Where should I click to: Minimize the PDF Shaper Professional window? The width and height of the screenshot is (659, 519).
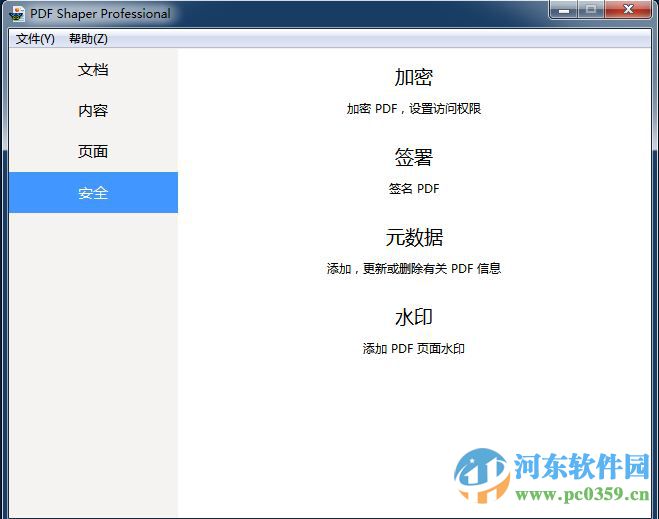(x=564, y=10)
